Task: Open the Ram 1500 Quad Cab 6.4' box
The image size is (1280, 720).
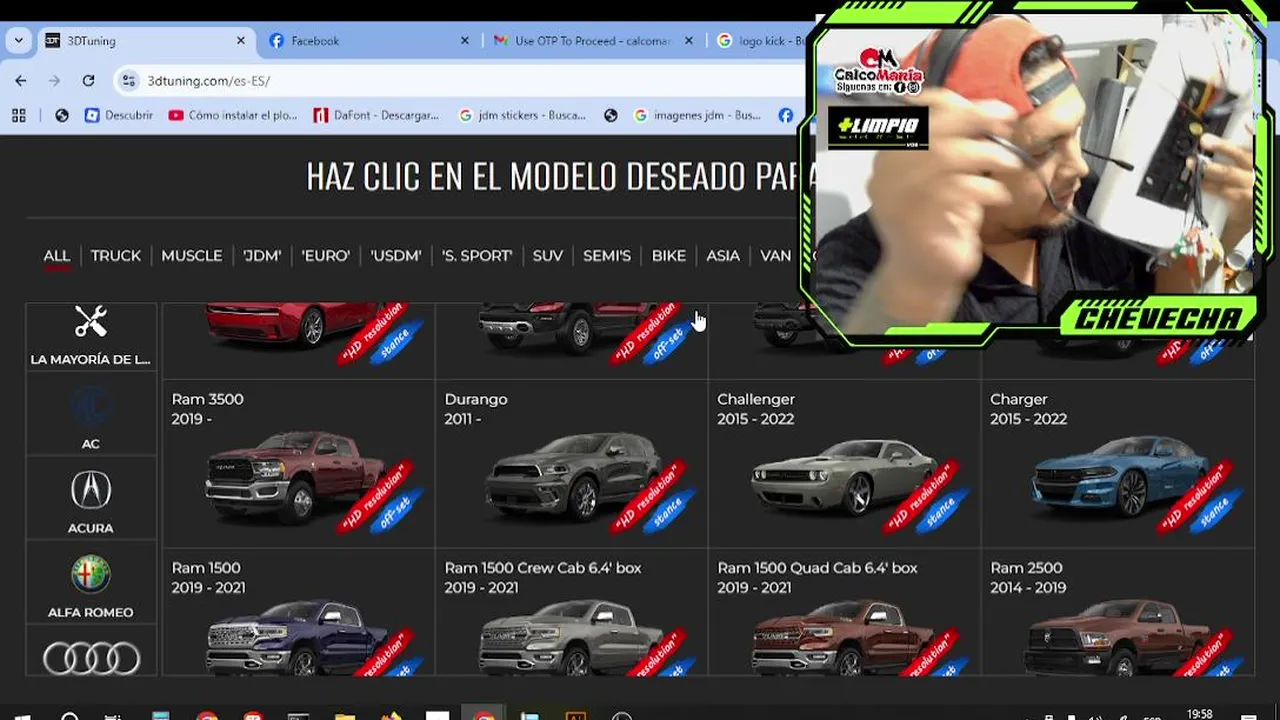Action: [x=844, y=613]
